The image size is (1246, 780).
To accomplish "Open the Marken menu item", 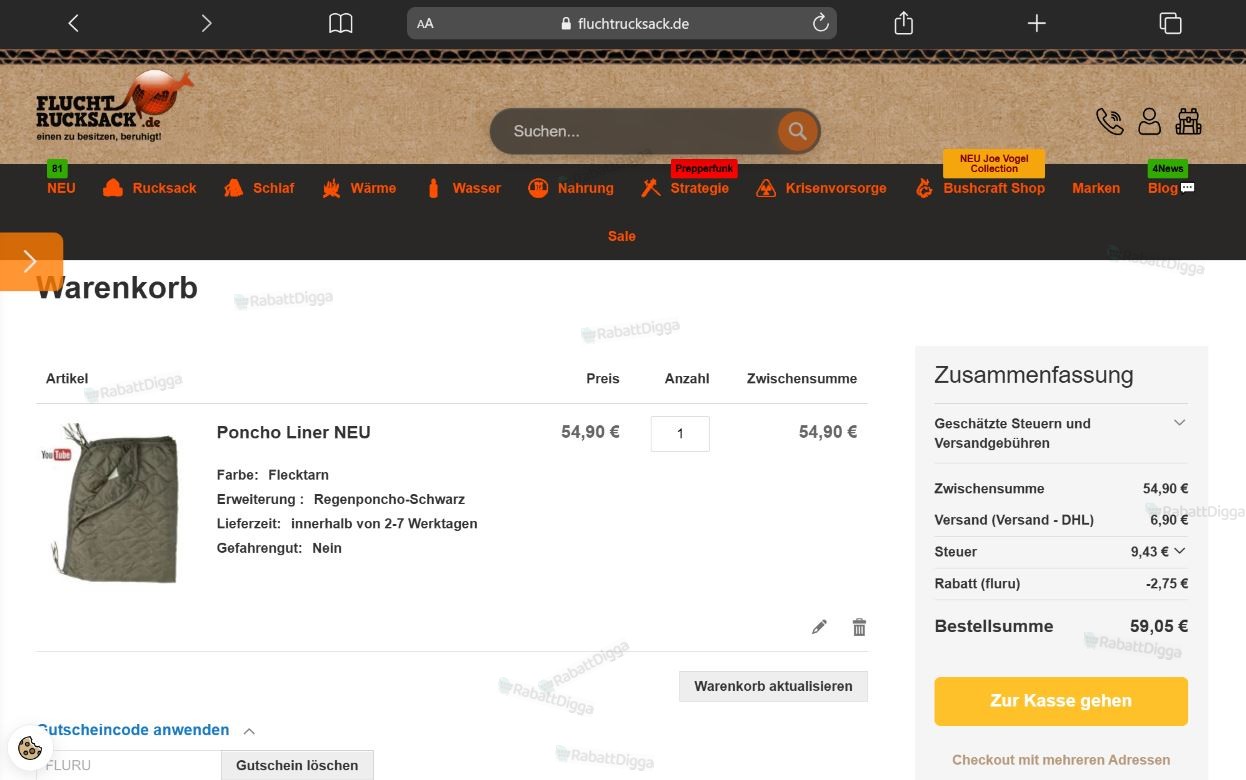I will 1096,188.
